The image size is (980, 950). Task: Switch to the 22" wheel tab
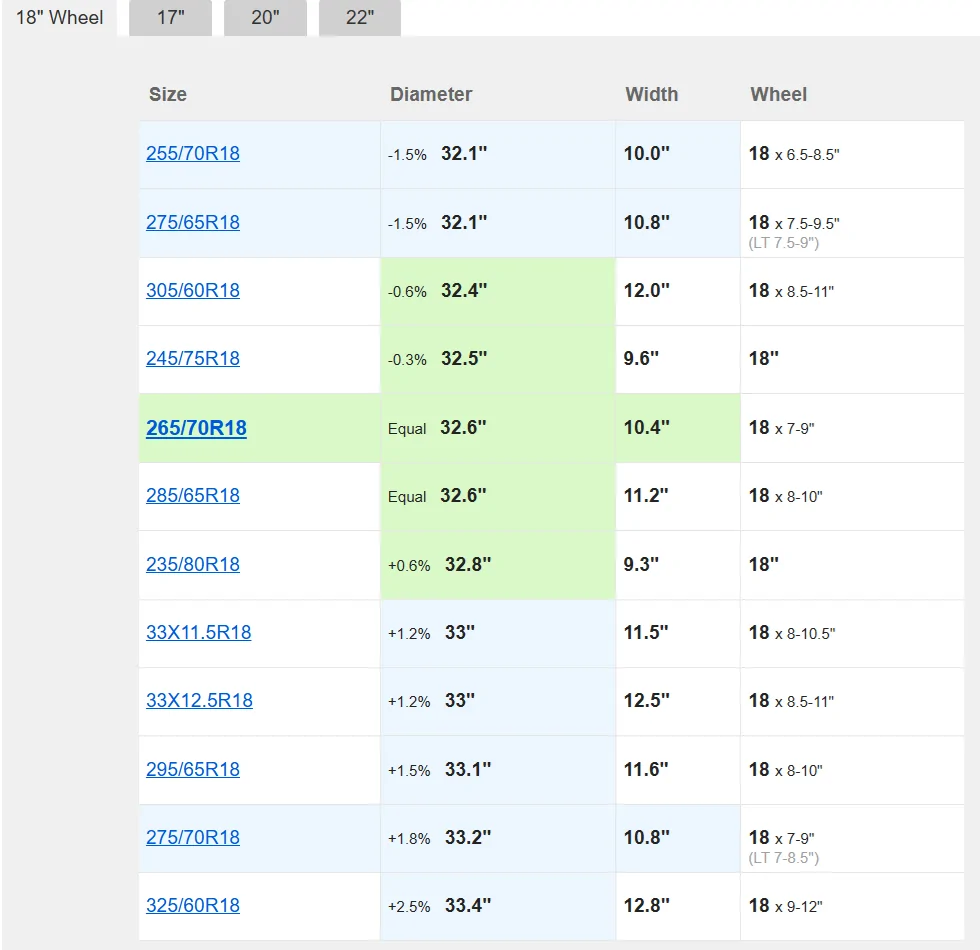(x=359, y=18)
